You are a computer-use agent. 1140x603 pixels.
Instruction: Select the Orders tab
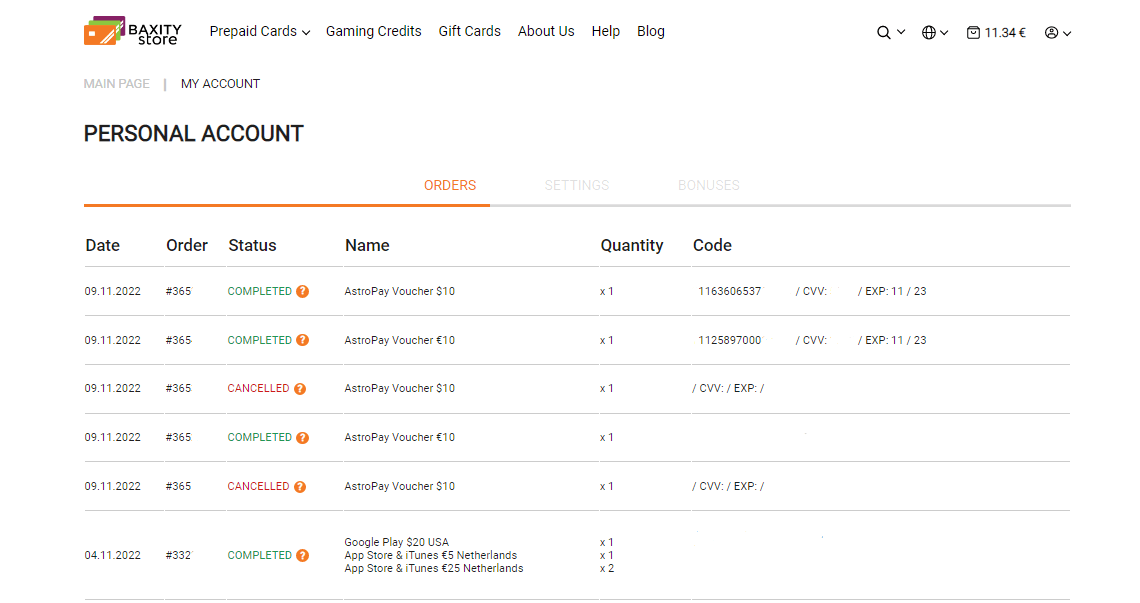pos(450,185)
